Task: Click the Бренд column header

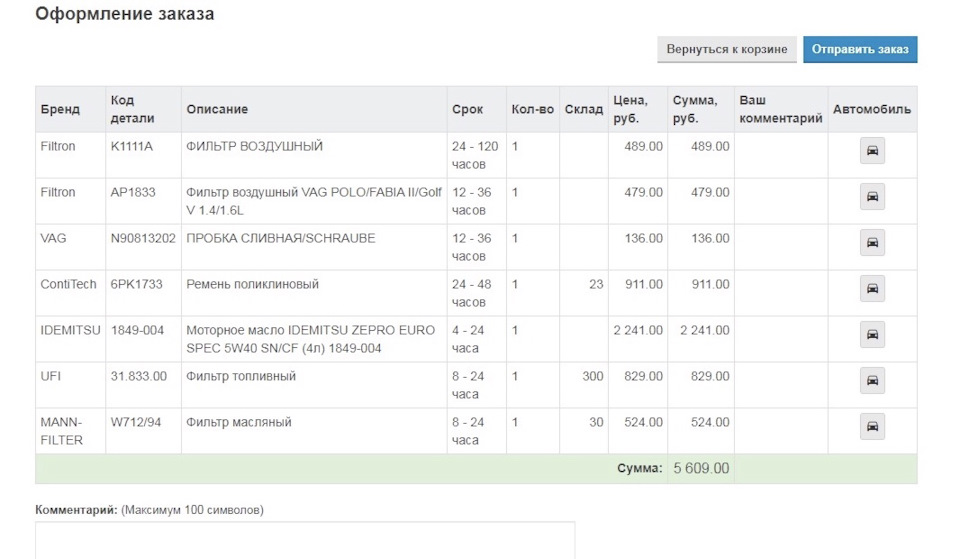Action: click(x=60, y=109)
